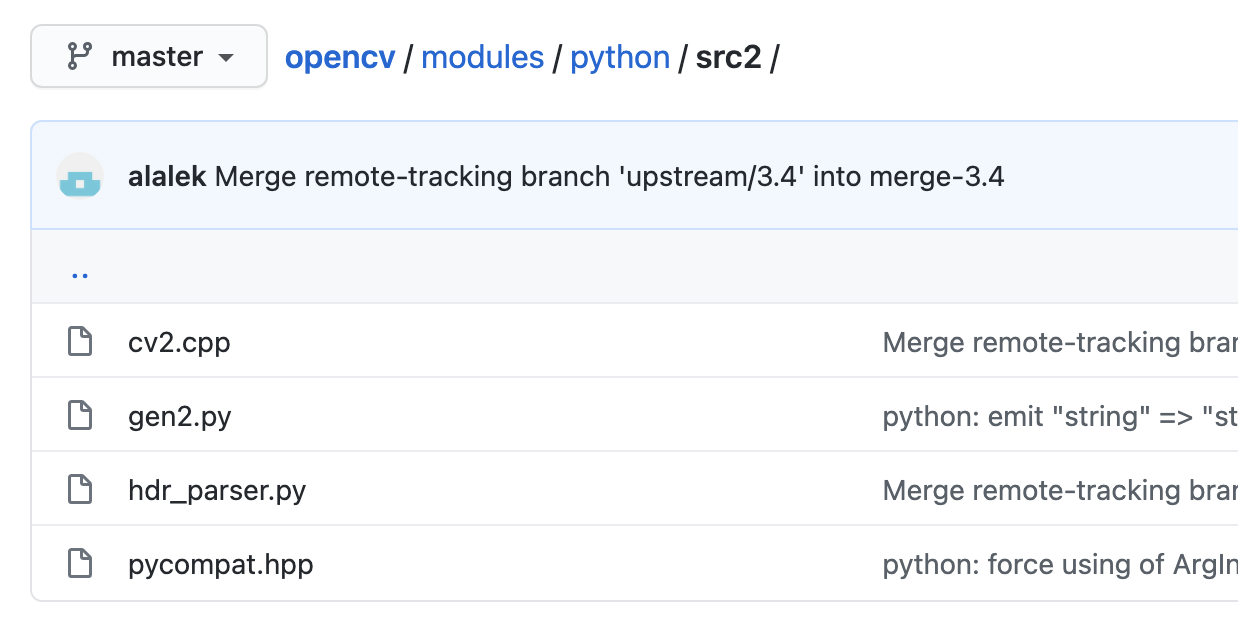The image size is (1238, 630).
Task: Click file icon next to gen2.py
Action: click(x=80, y=416)
